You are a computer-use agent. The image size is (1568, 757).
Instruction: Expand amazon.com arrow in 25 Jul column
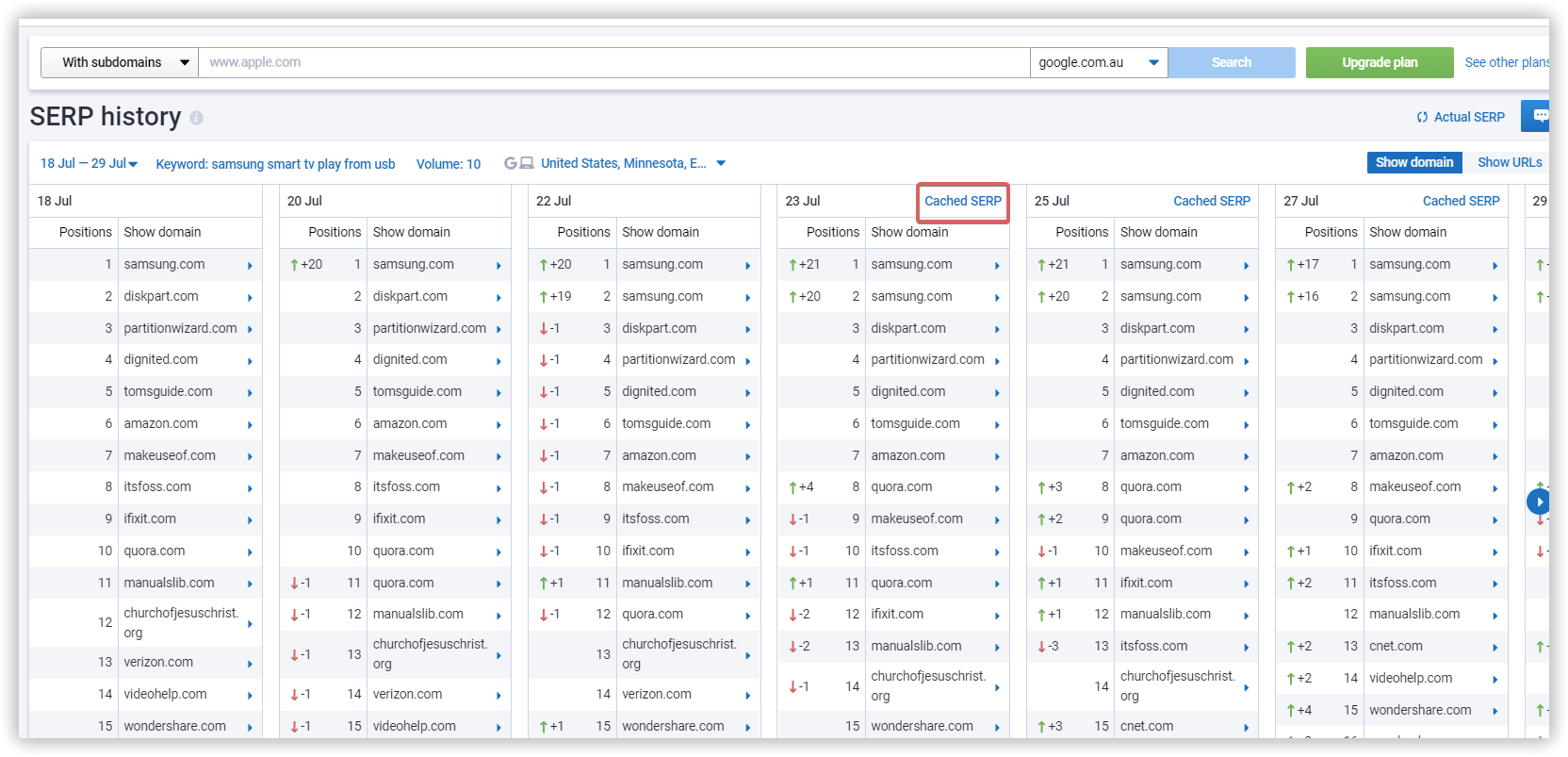(x=1246, y=457)
